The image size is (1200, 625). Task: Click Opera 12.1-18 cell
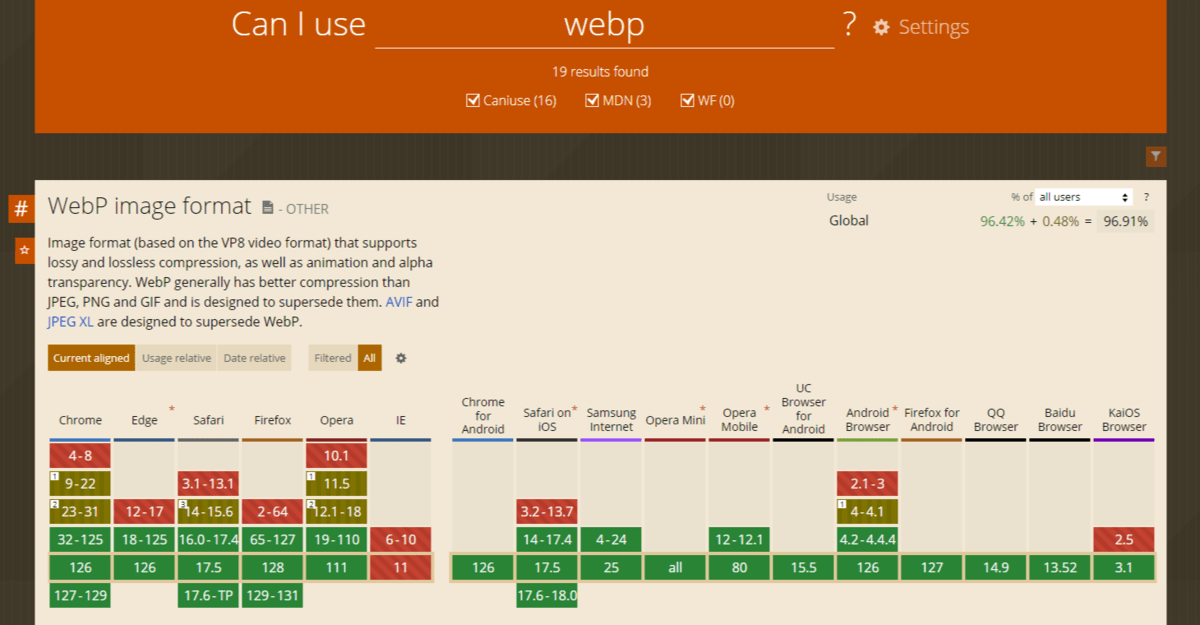(x=337, y=512)
